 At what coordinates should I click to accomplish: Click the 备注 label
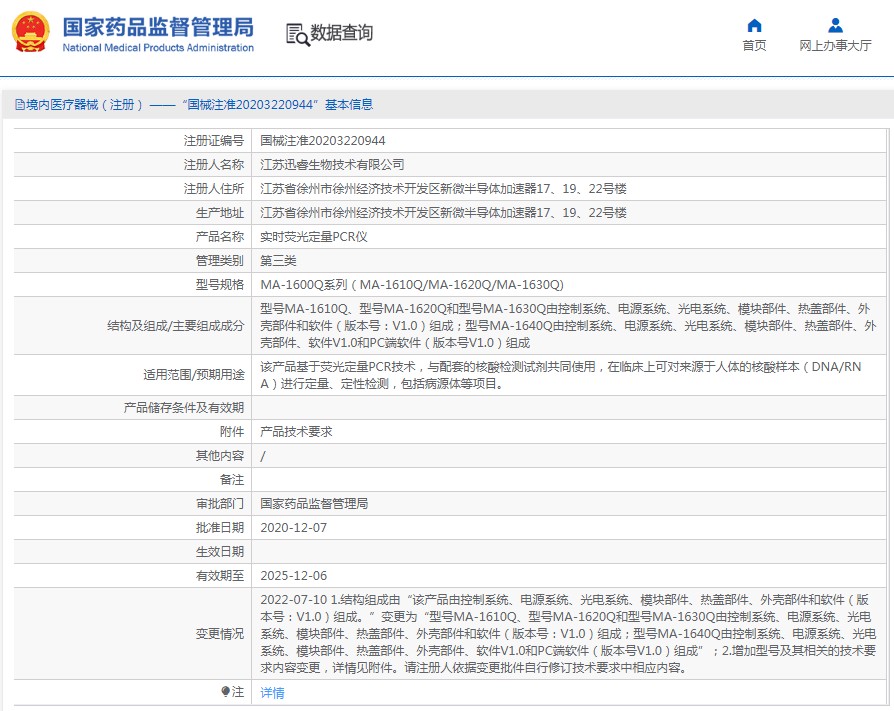pyautogui.click(x=232, y=480)
